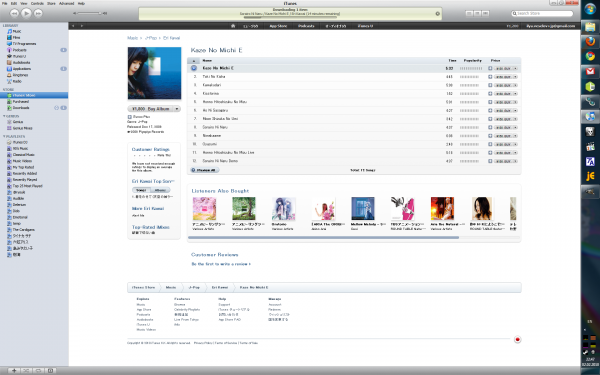Stop the download in the status display

[438, 13]
